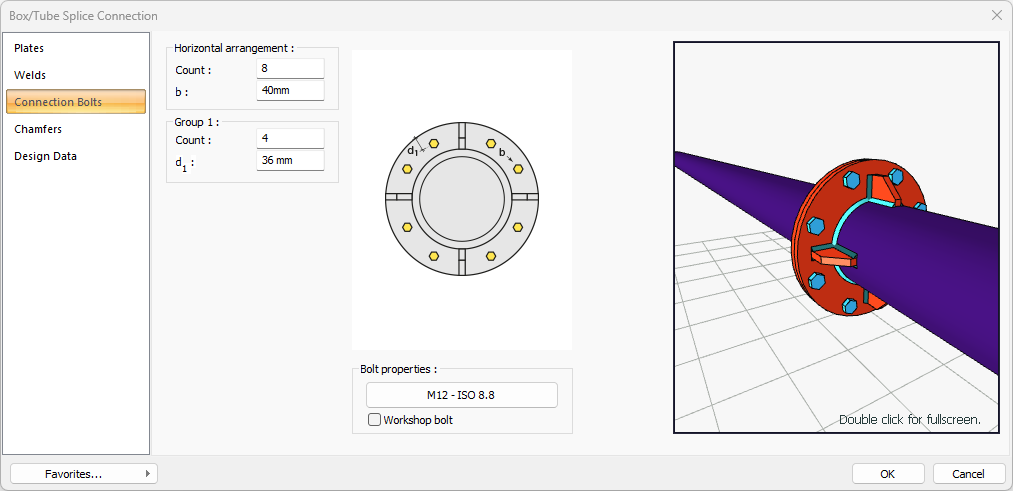The width and height of the screenshot is (1013, 491).
Task: Click the b dimension label in diagram
Action: point(502,153)
